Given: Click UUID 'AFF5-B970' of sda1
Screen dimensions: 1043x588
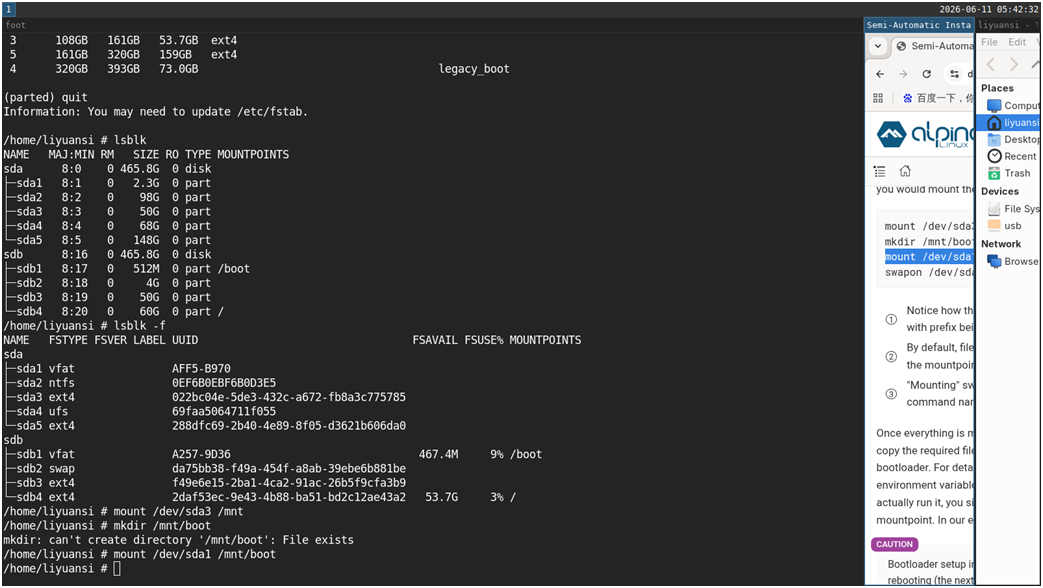Looking at the screenshot, I should pyautogui.click(x=201, y=368).
